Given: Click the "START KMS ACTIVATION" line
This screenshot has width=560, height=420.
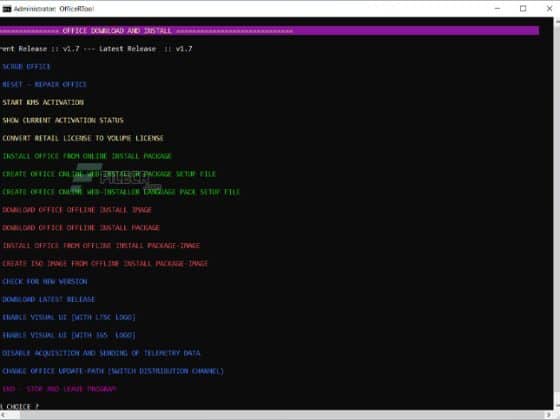Looking at the screenshot, I should [43, 102].
